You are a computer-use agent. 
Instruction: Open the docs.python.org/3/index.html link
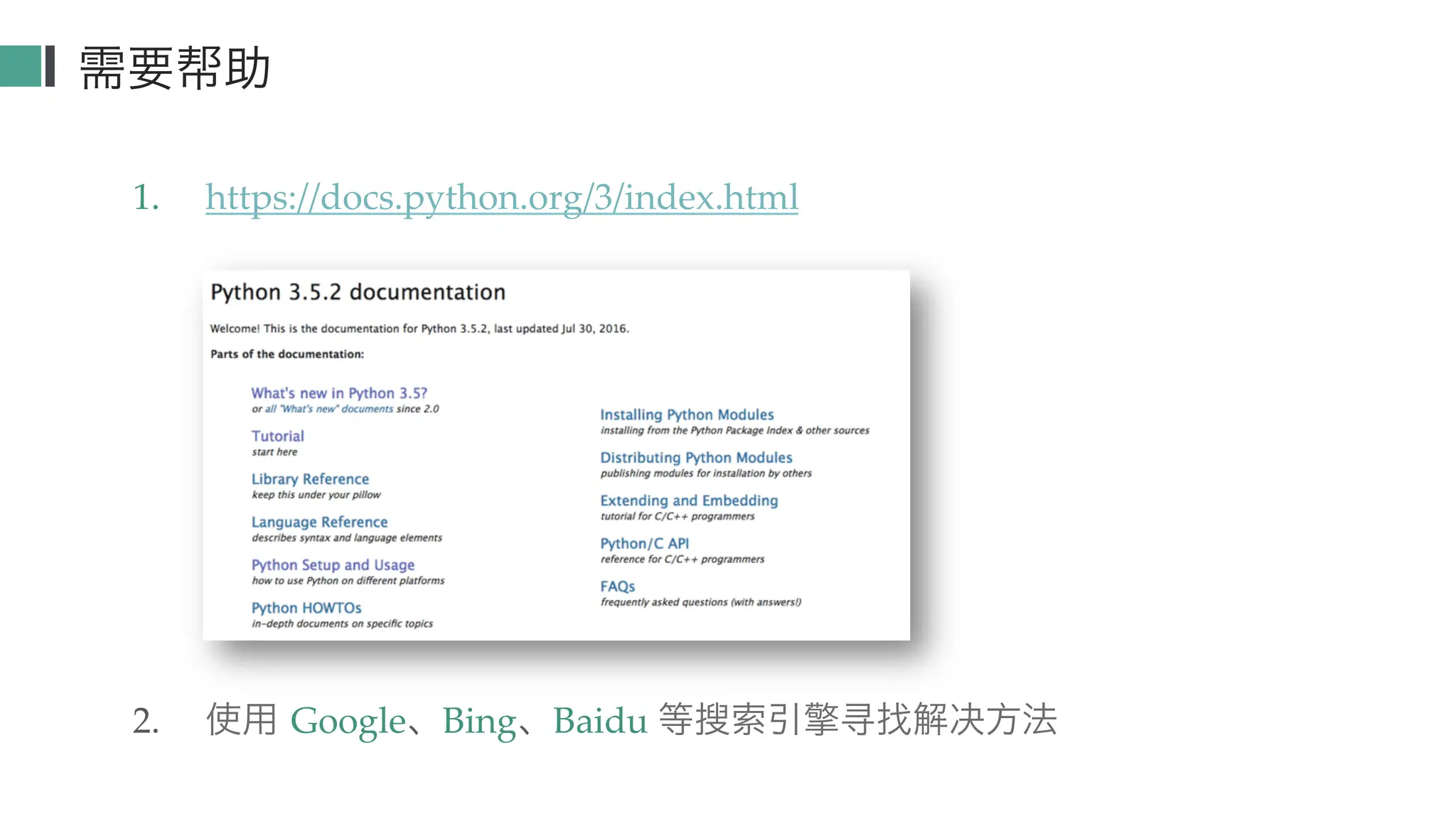[x=502, y=198]
